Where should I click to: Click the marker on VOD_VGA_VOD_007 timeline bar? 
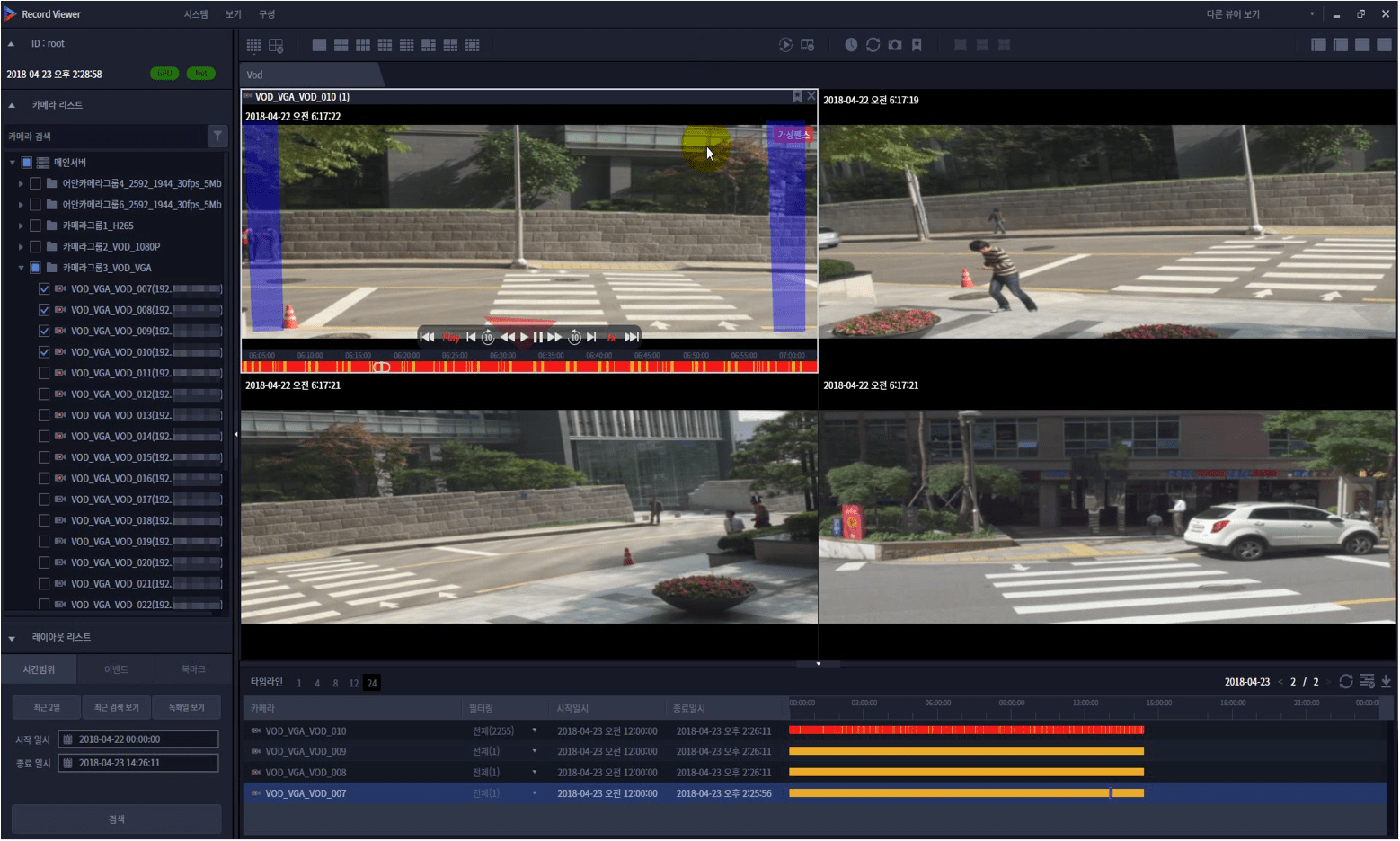click(x=1111, y=793)
